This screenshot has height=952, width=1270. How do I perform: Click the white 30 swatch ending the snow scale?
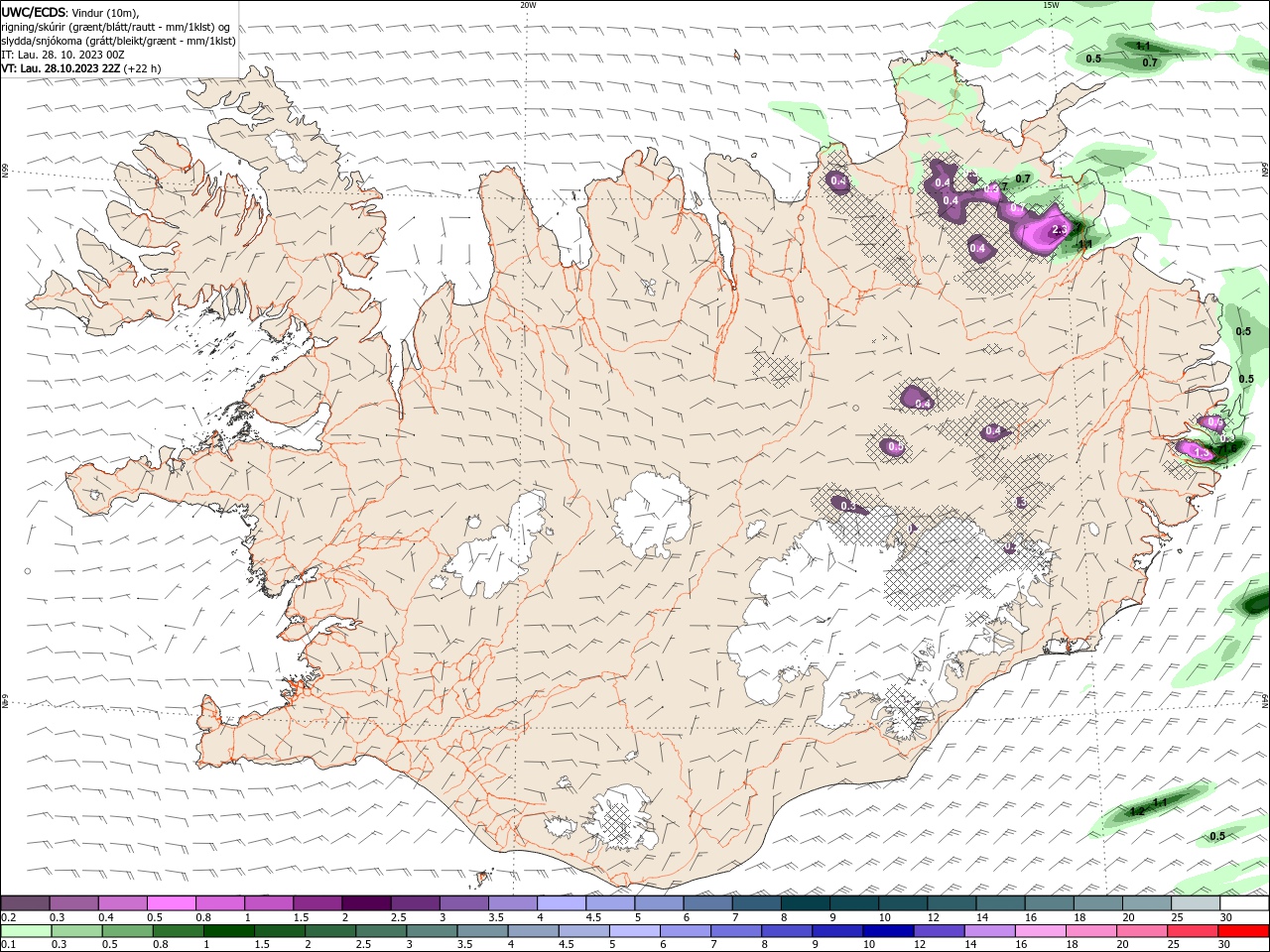point(1244,902)
